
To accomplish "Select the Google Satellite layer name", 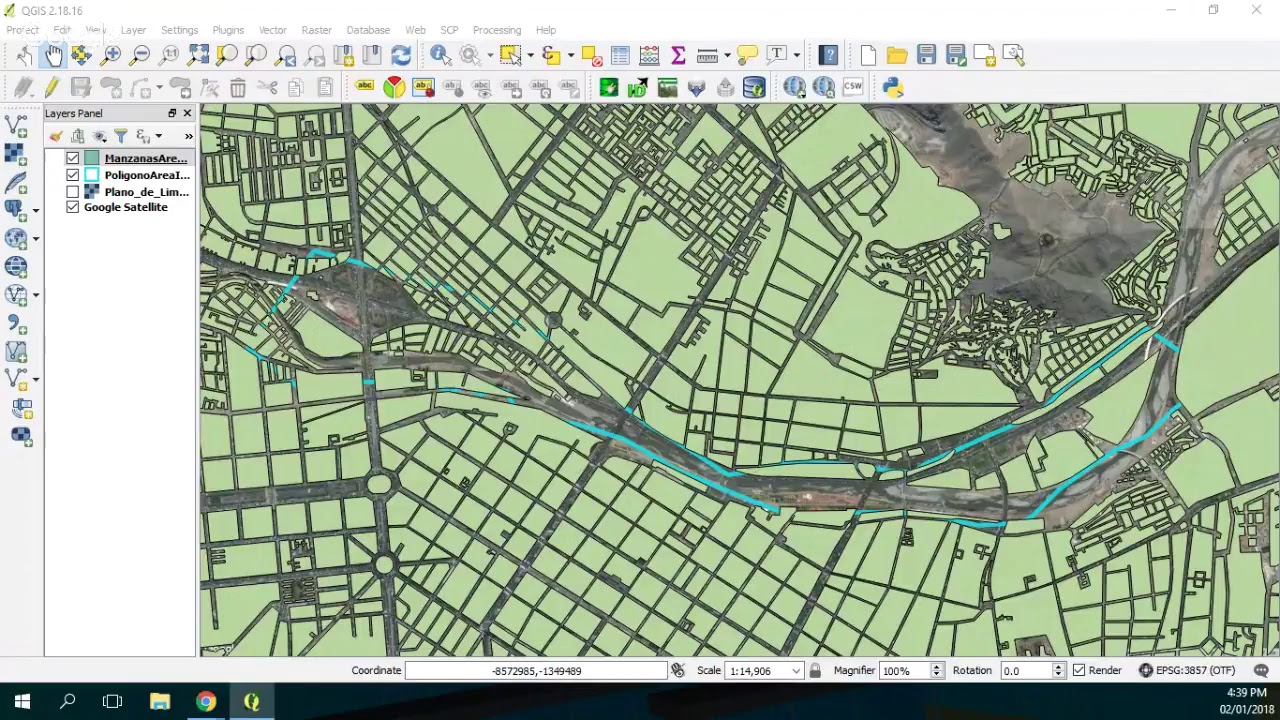I will pos(126,207).
